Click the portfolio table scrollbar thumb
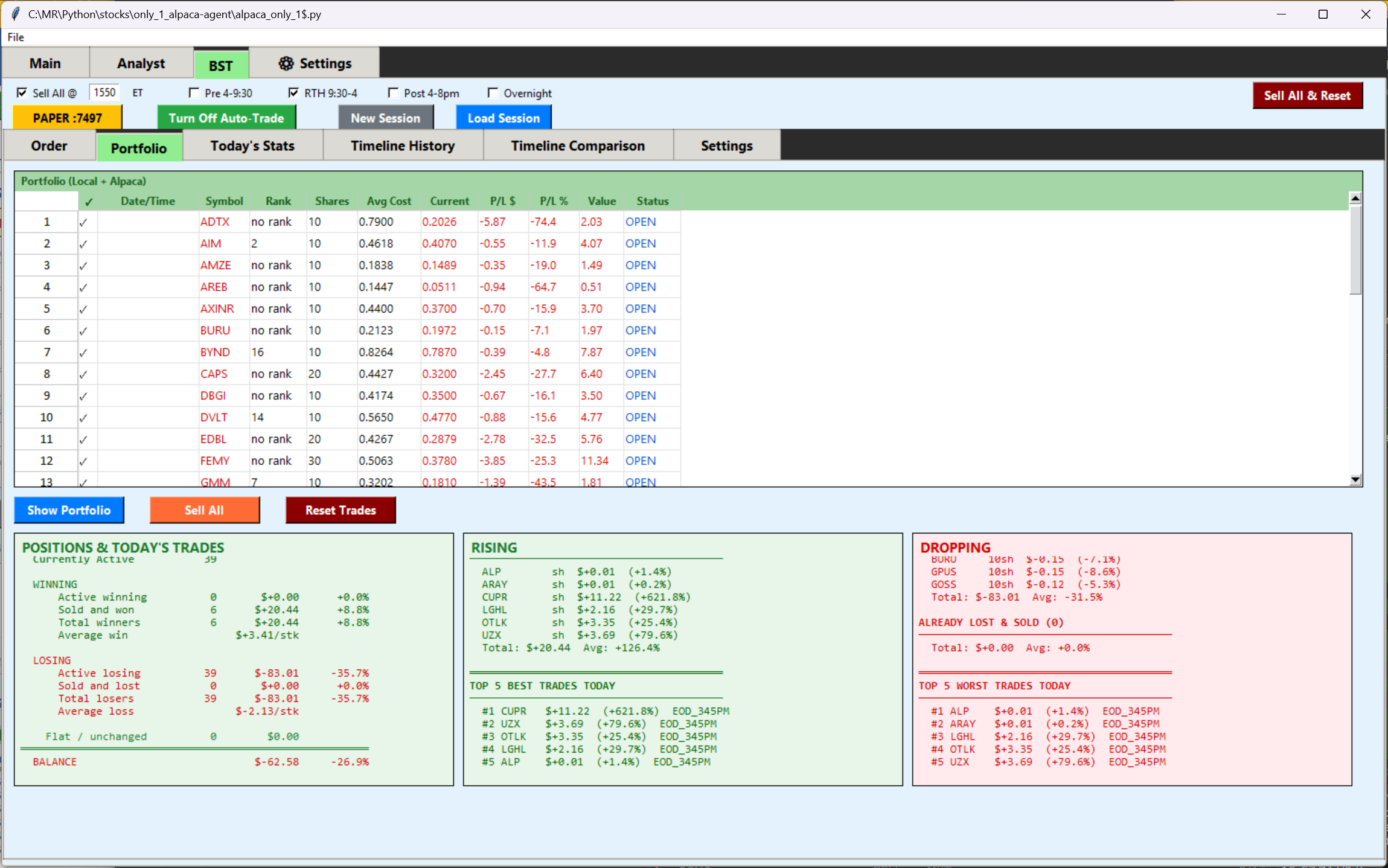This screenshot has width=1388, height=868. point(1355,249)
